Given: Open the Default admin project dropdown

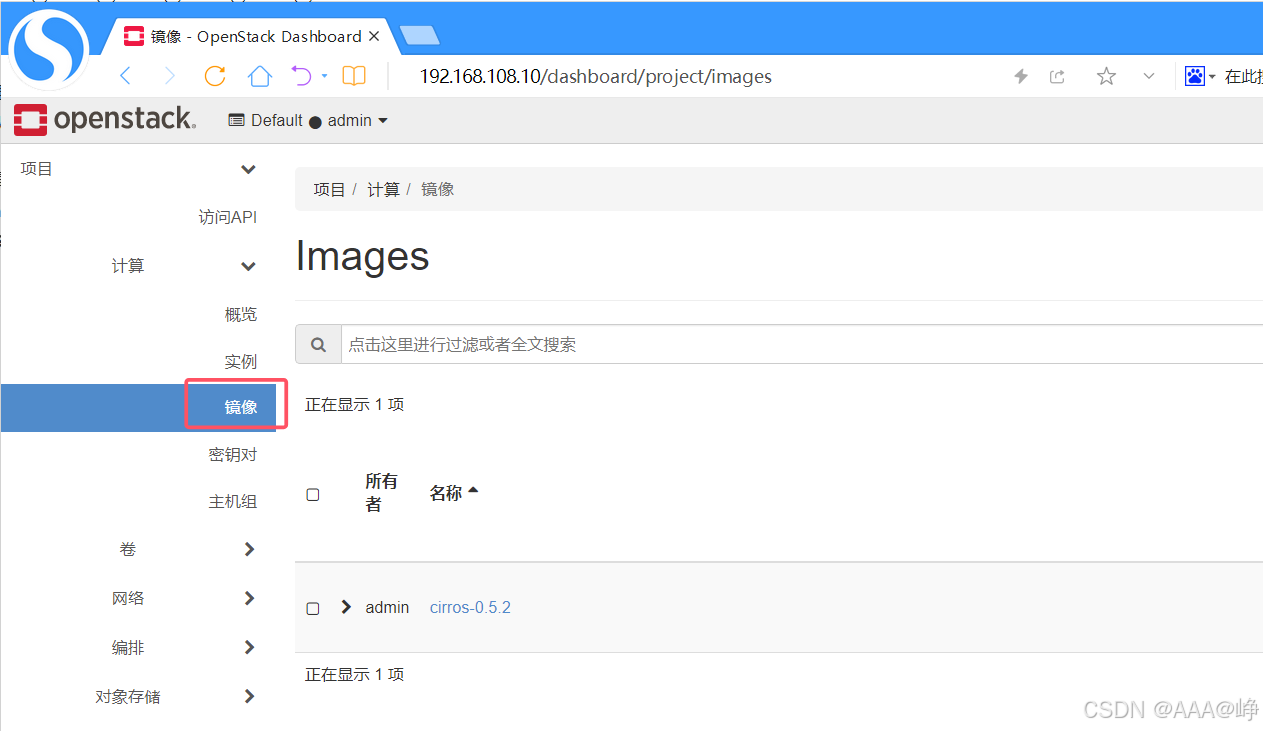Looking at the screenshot, I should point(308,120).
